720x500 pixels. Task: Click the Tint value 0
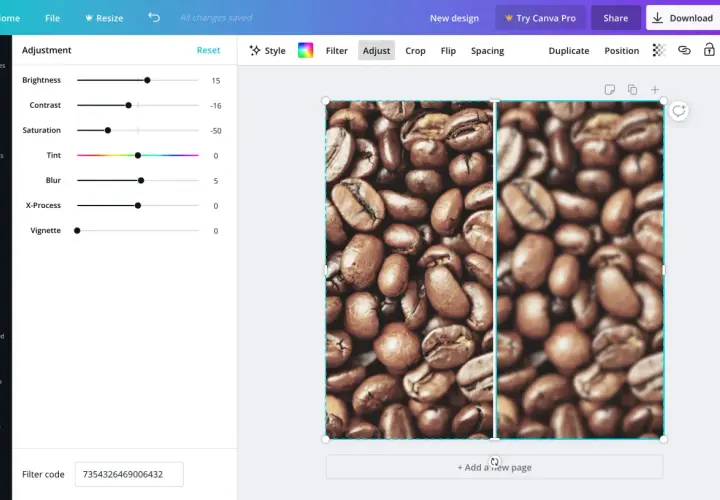point(216,156)
